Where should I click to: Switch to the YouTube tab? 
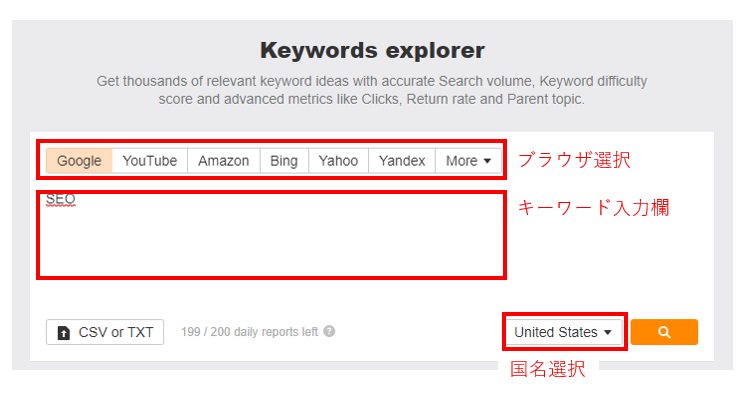150,161
